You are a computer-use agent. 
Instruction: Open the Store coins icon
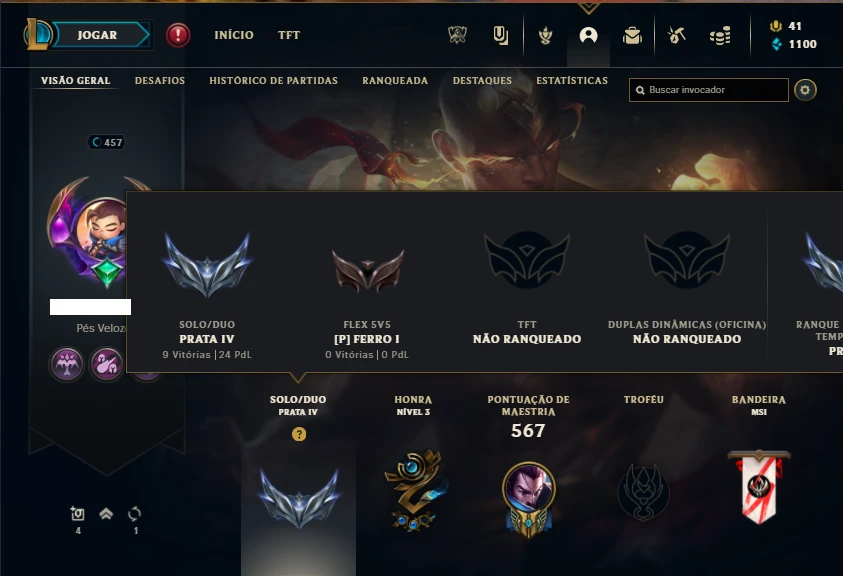720,35
